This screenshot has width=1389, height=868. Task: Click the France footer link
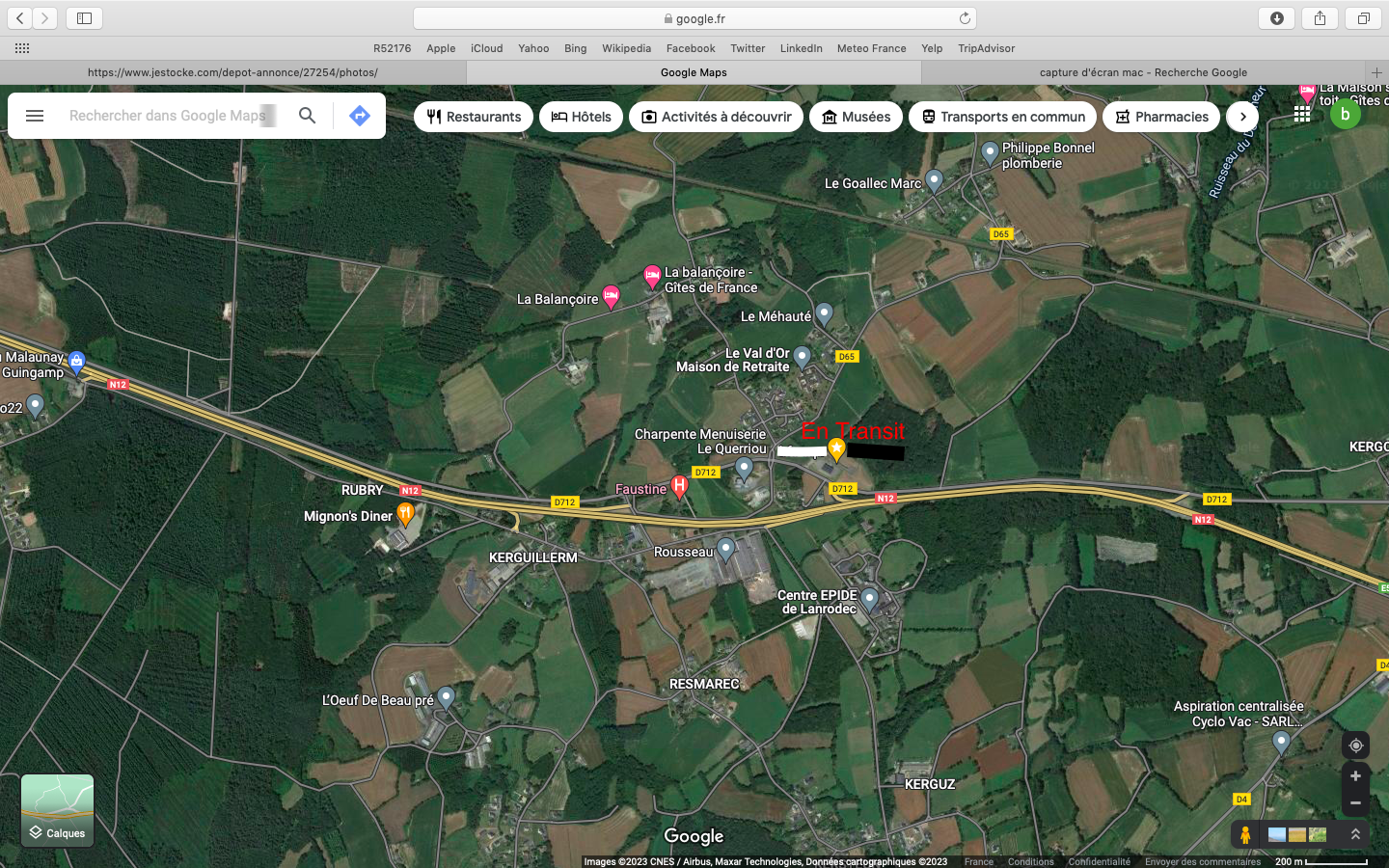(978, 862)
